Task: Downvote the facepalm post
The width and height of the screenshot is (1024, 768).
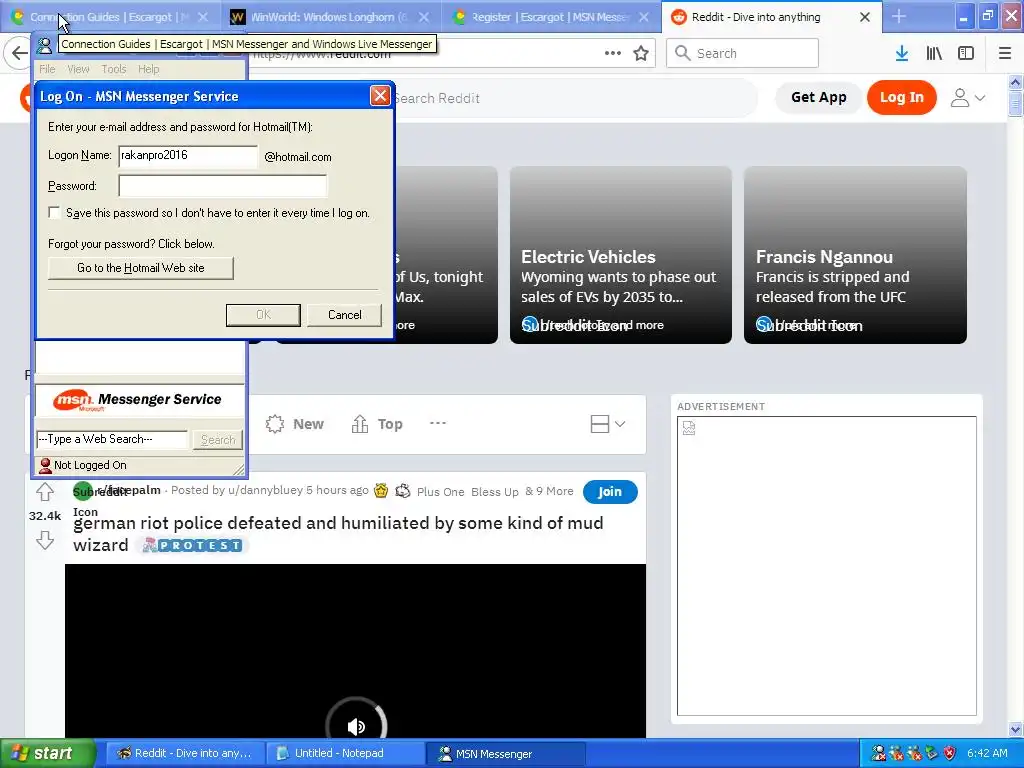Action: (x=44, y=539)
